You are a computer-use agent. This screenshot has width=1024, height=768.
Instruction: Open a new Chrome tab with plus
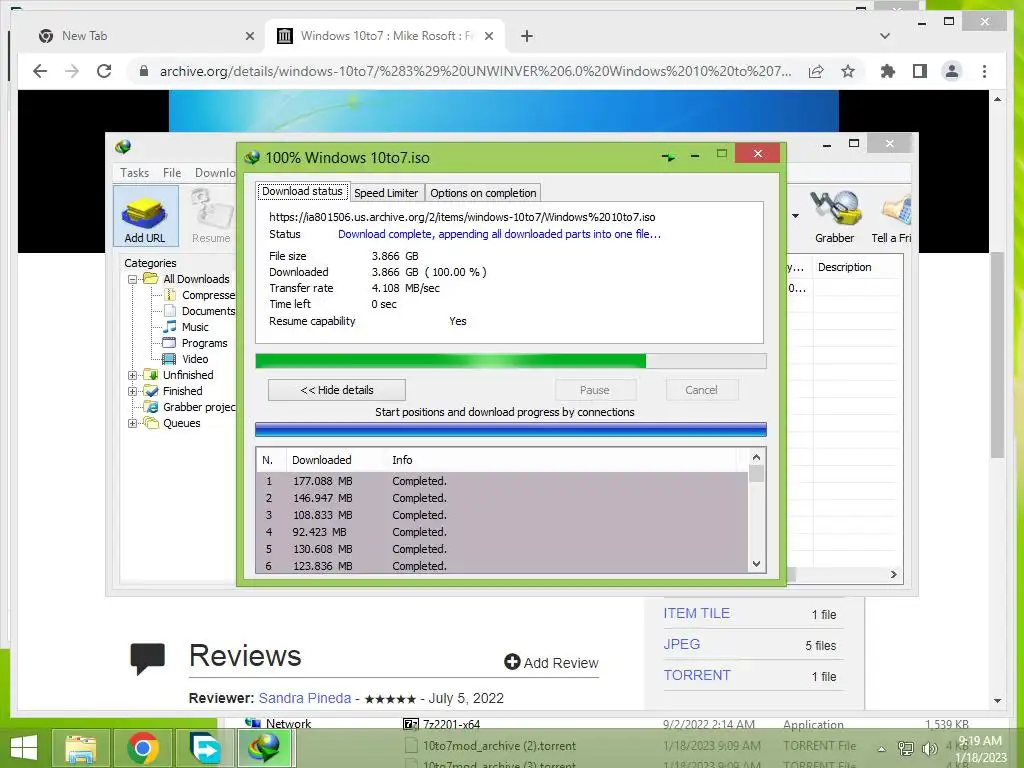click(x=527, y=36)
